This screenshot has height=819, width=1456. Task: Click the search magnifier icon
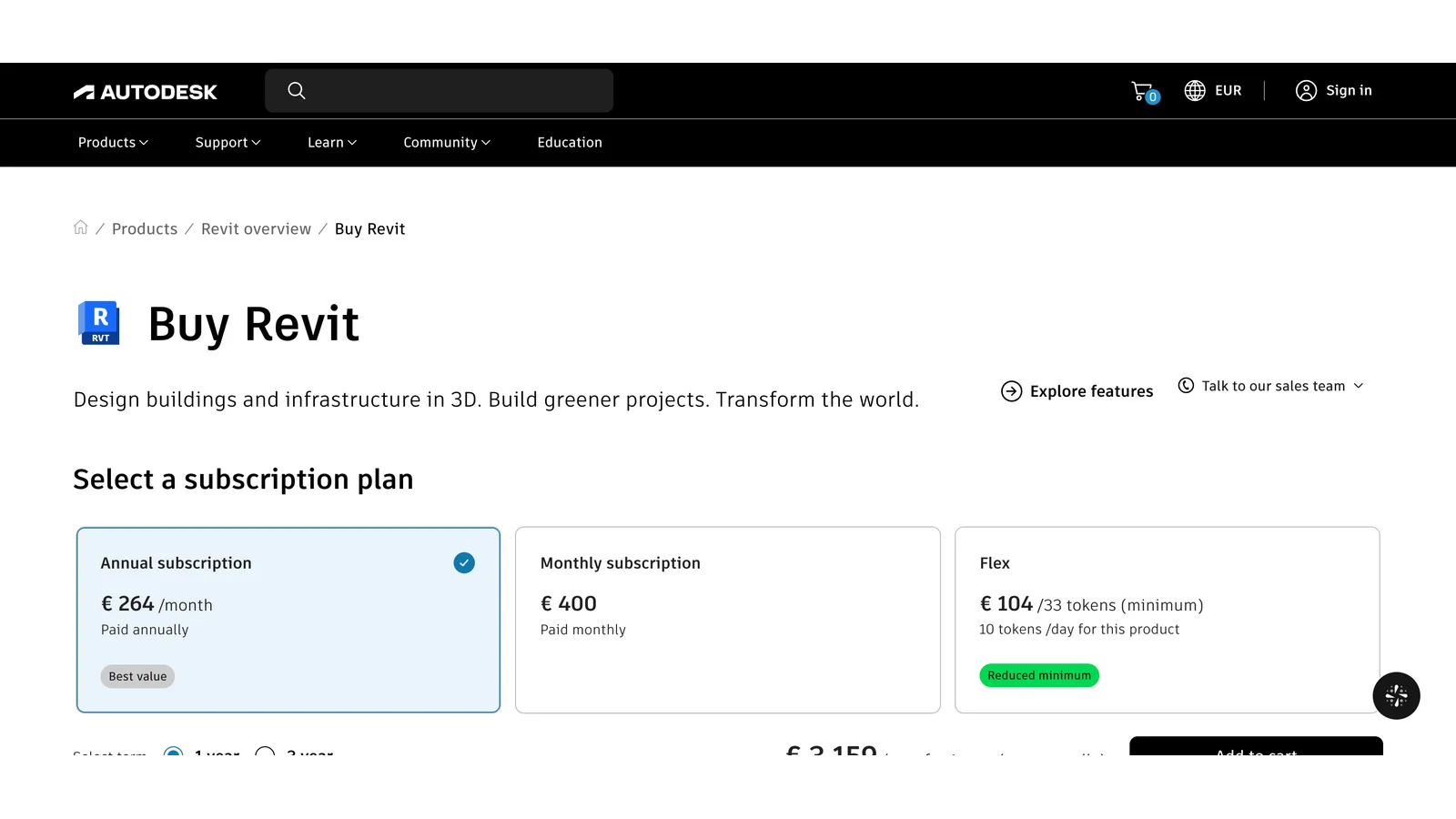[x=297, y=90]
